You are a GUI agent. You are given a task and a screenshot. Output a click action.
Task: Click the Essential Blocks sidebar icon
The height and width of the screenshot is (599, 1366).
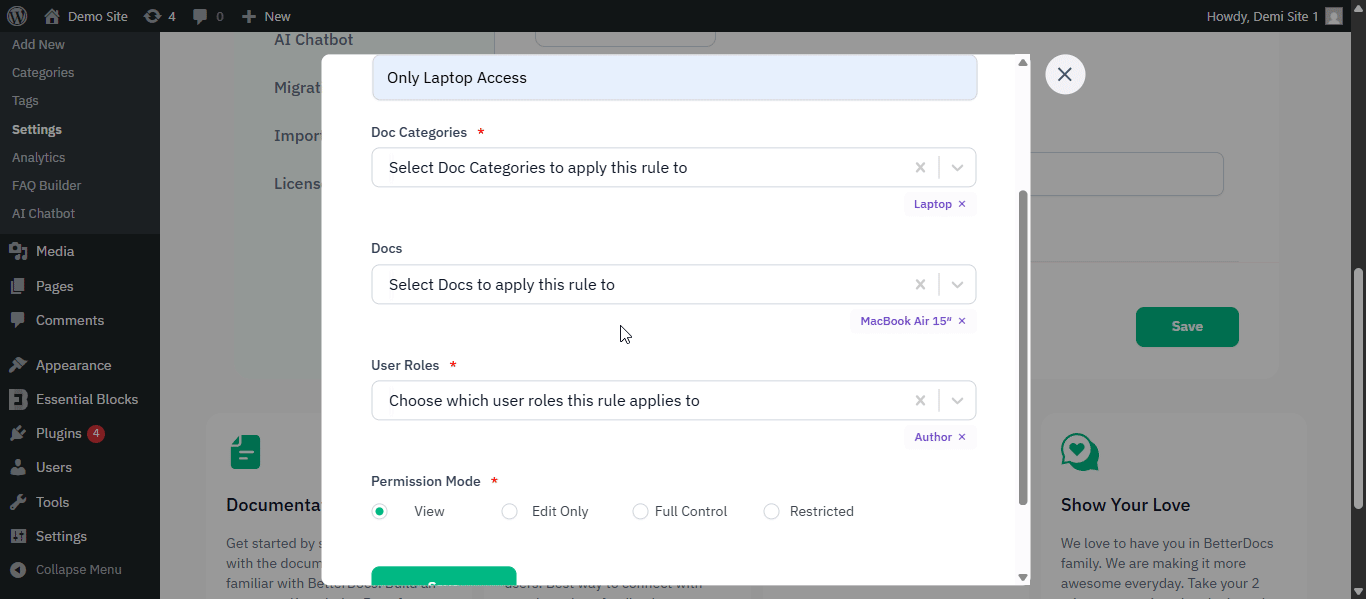pos(20,399)
